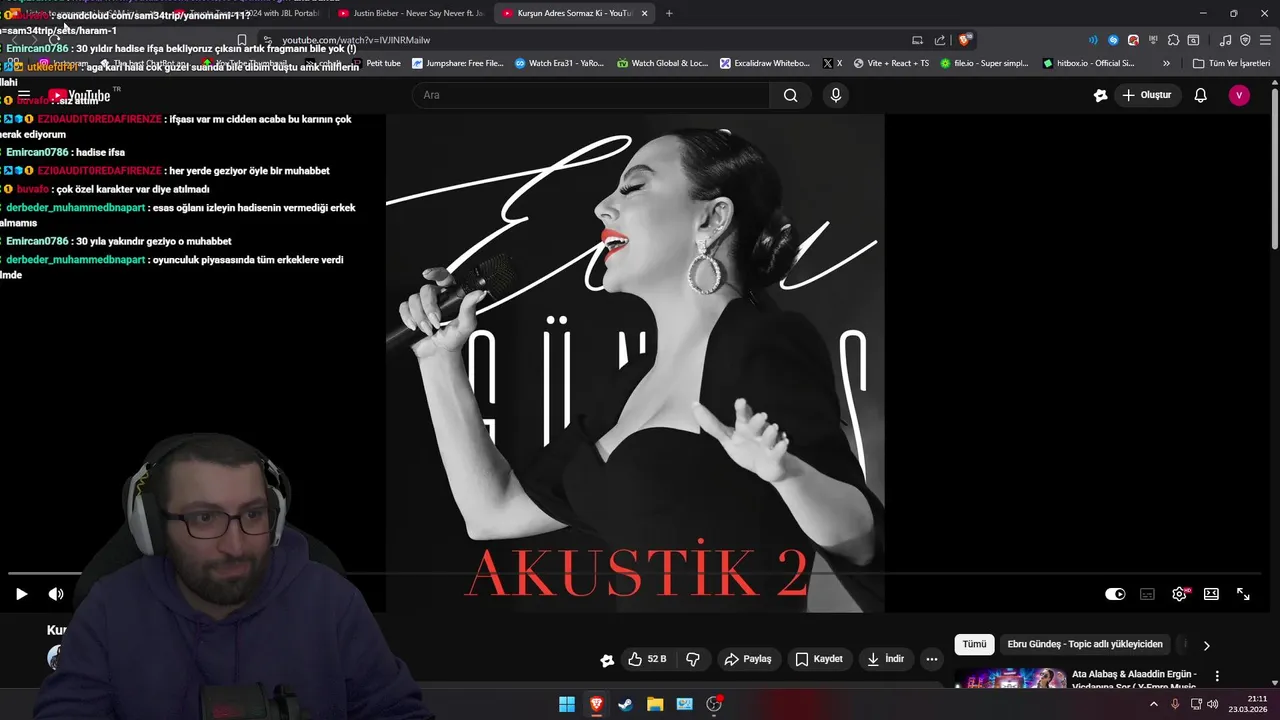Click the address bar URL
This screenshot has width=1280, height=720.
click(x=356, y=40)
